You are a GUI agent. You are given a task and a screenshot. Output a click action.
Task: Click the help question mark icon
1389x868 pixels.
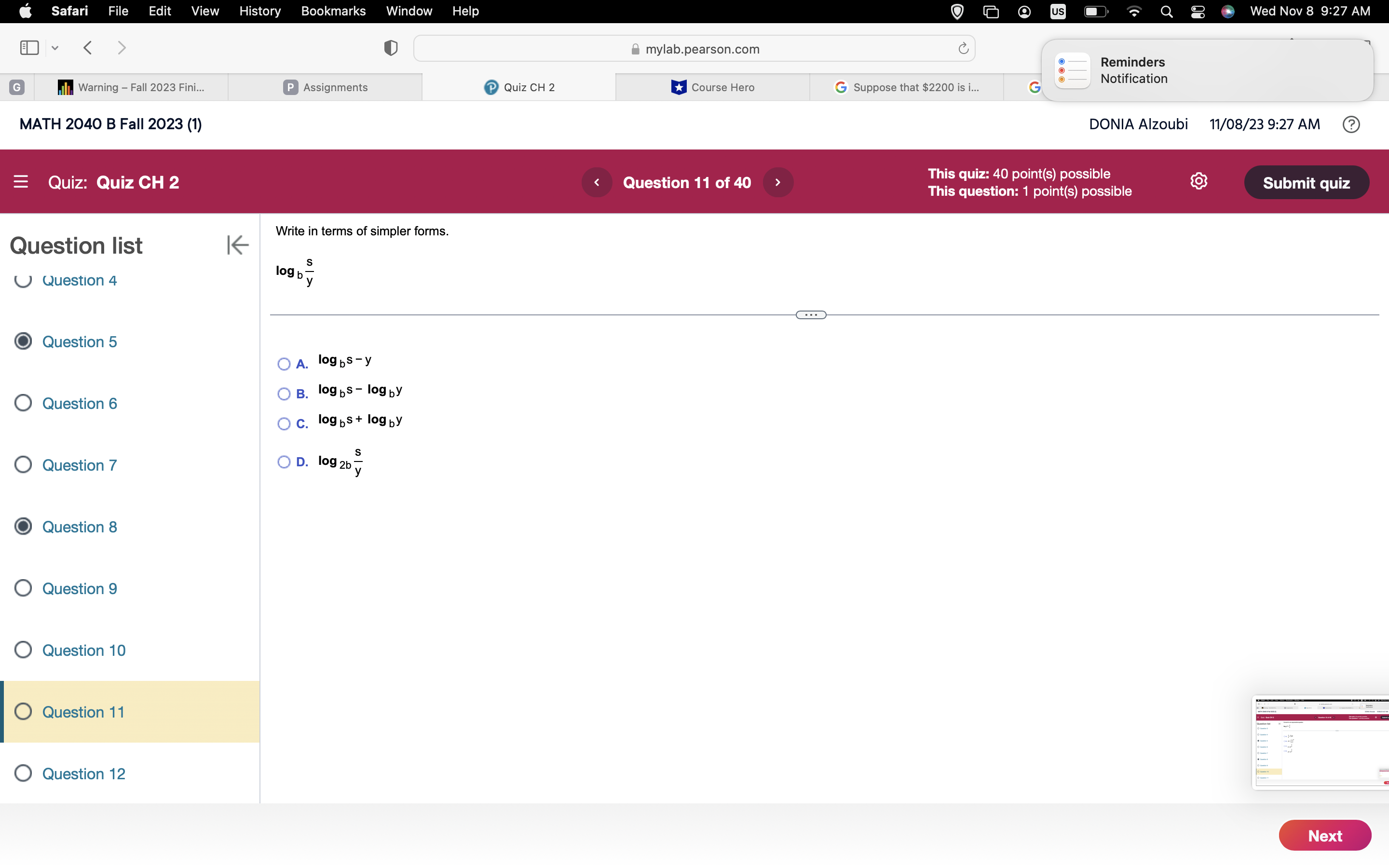pyautogui.click(x=1350, y=124)
